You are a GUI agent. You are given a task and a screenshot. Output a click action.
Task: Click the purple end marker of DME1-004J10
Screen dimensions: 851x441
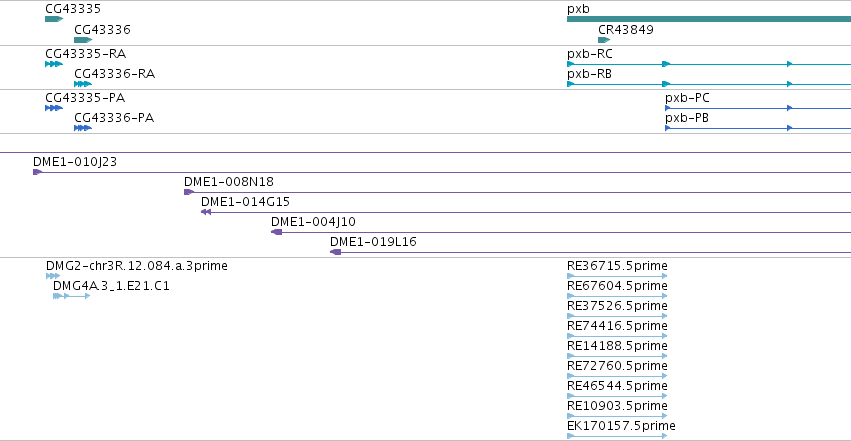pyautogui.click(x=277, y=232)
